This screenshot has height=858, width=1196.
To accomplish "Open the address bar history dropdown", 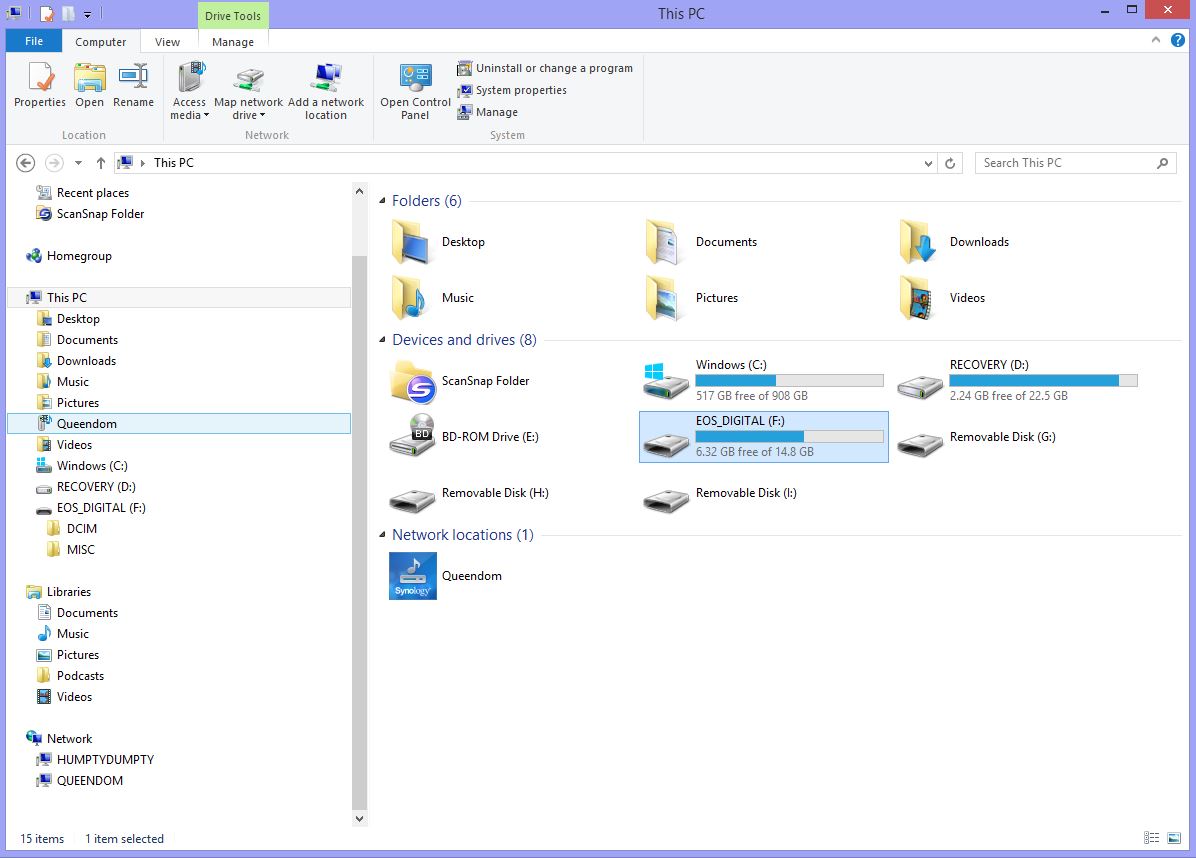I will pyautogui.click(x=928, y=163).
